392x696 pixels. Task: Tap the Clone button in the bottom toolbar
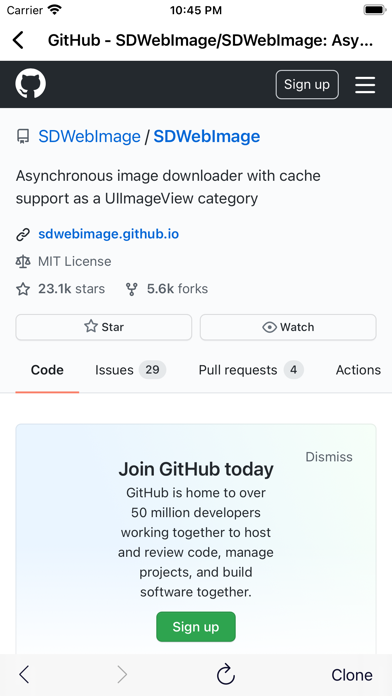coord(352,675)
